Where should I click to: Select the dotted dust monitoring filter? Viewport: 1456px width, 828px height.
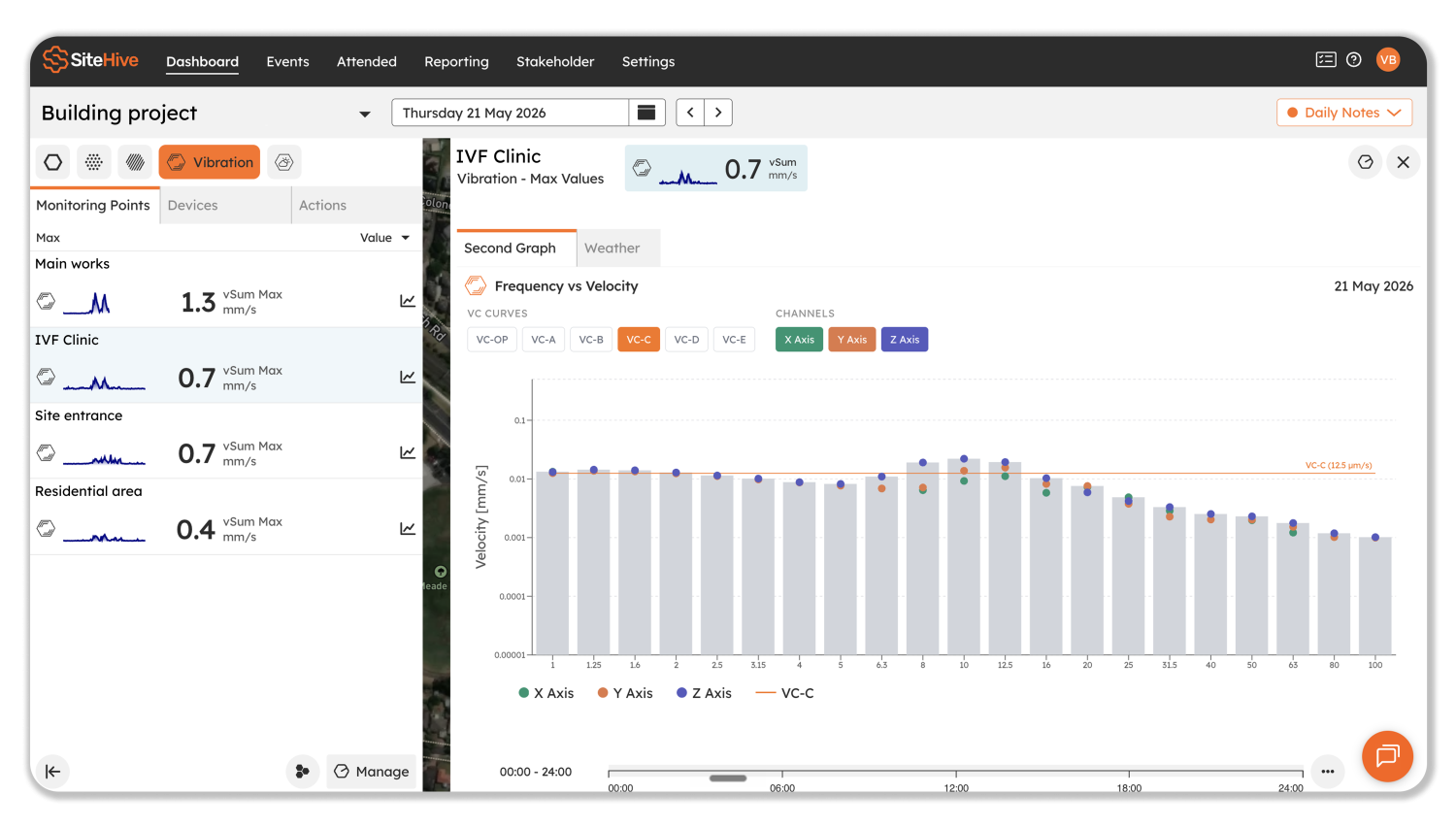coord(94,162)
